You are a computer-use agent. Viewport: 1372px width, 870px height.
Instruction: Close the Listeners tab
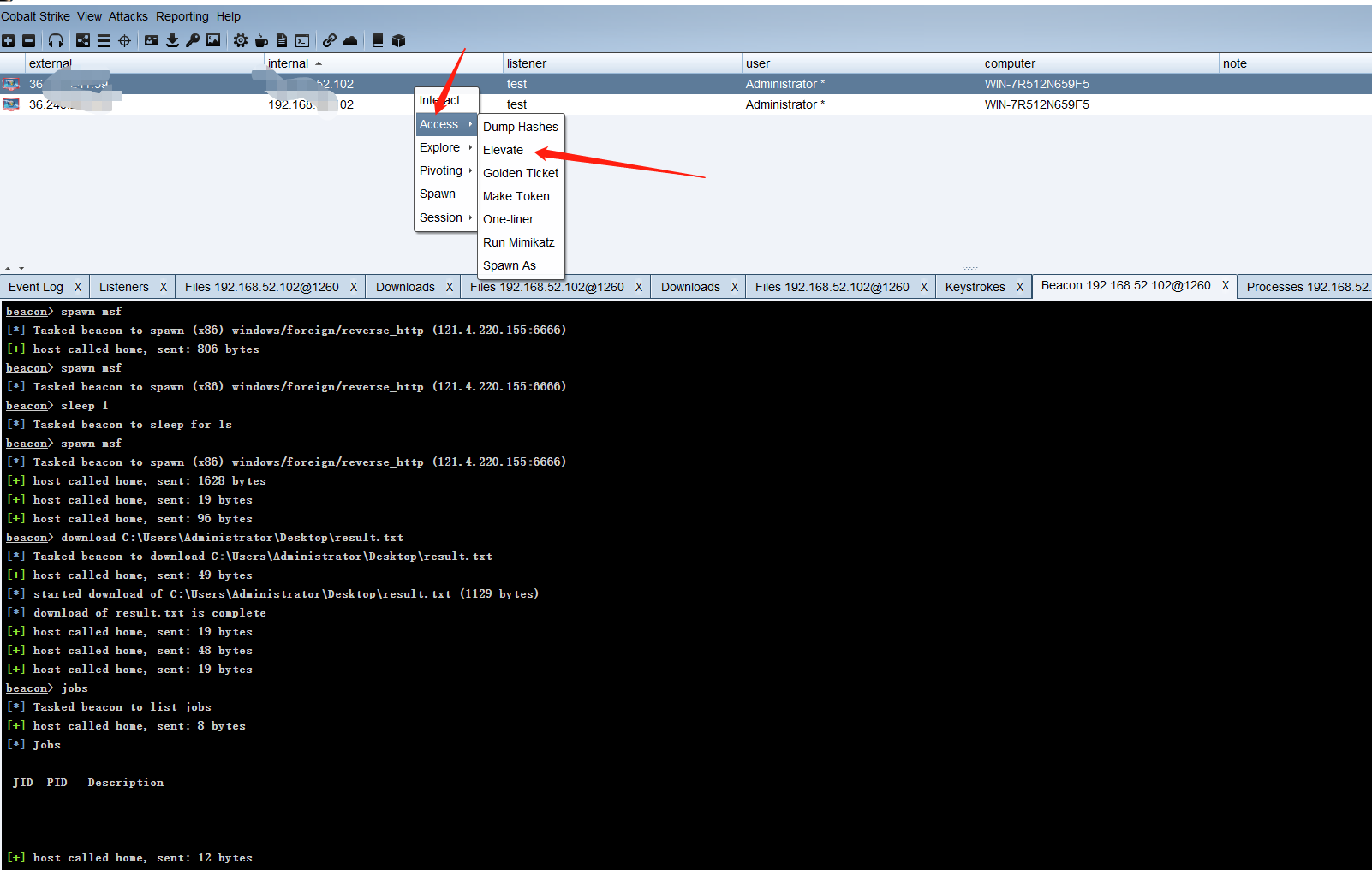[x=164, y=287]
